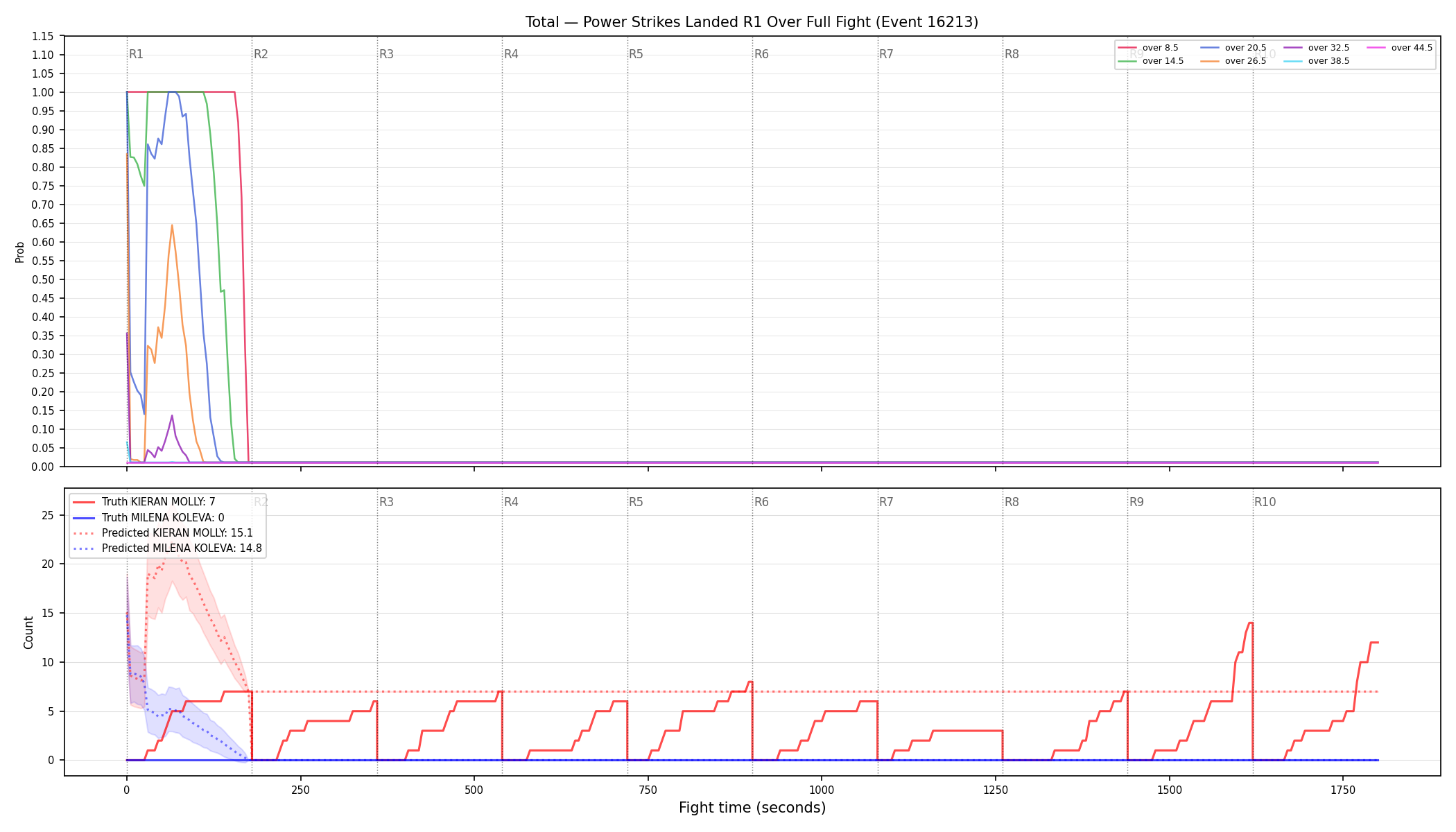The width and height of the screenshot is (1456, 832).
Task: Click 'Truth KIERAN MOLLY: 7' legend entry
Action: tap(144, 502)
